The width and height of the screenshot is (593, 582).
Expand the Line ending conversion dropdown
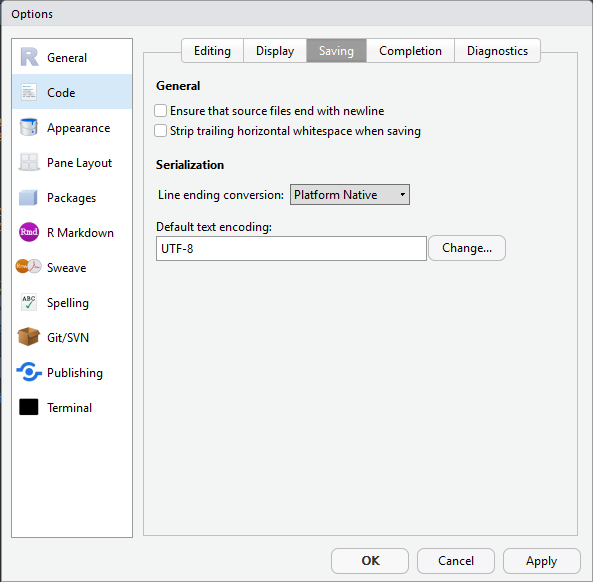click(350, 195)
